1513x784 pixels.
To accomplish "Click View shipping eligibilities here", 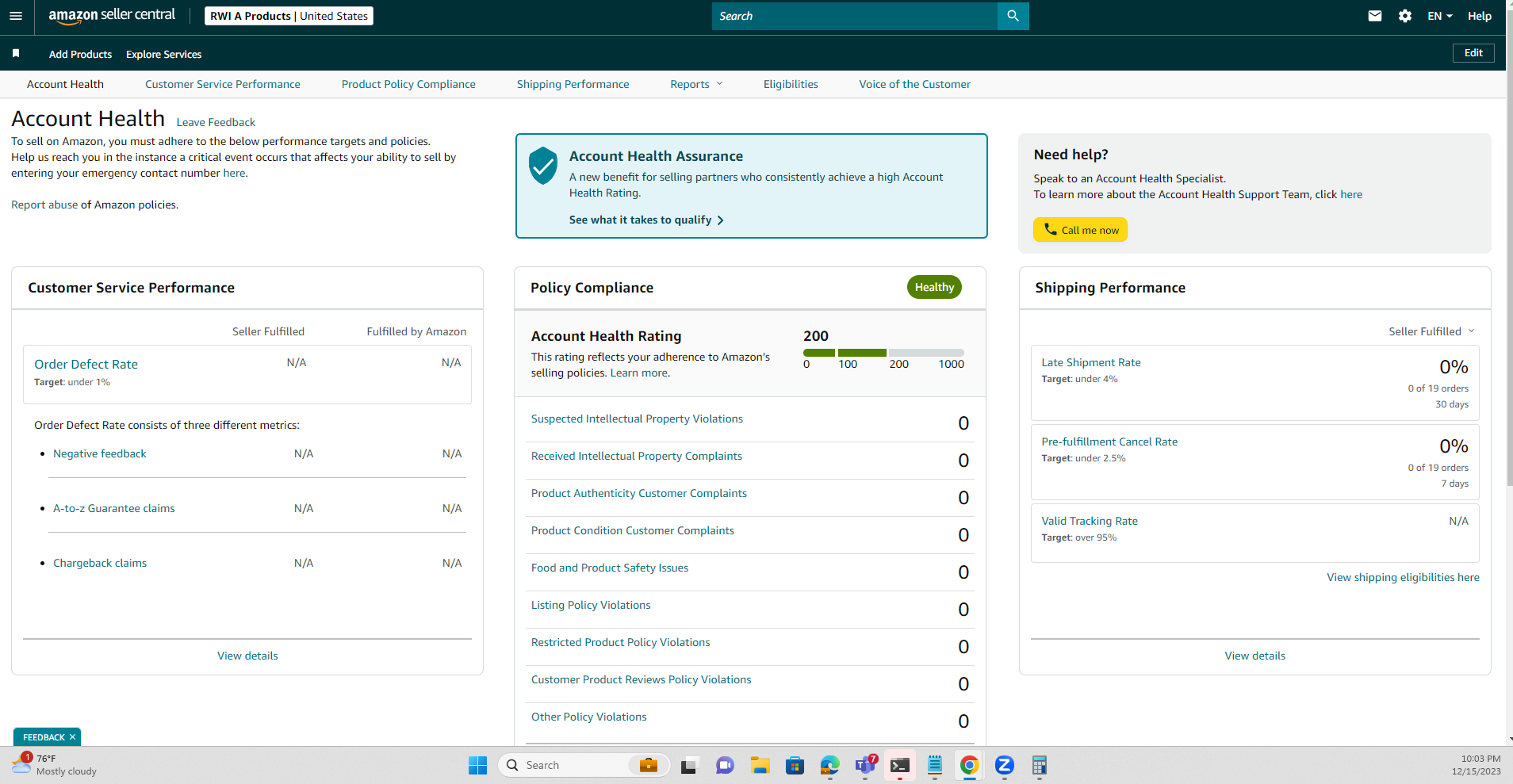I will click(1403, 577).
